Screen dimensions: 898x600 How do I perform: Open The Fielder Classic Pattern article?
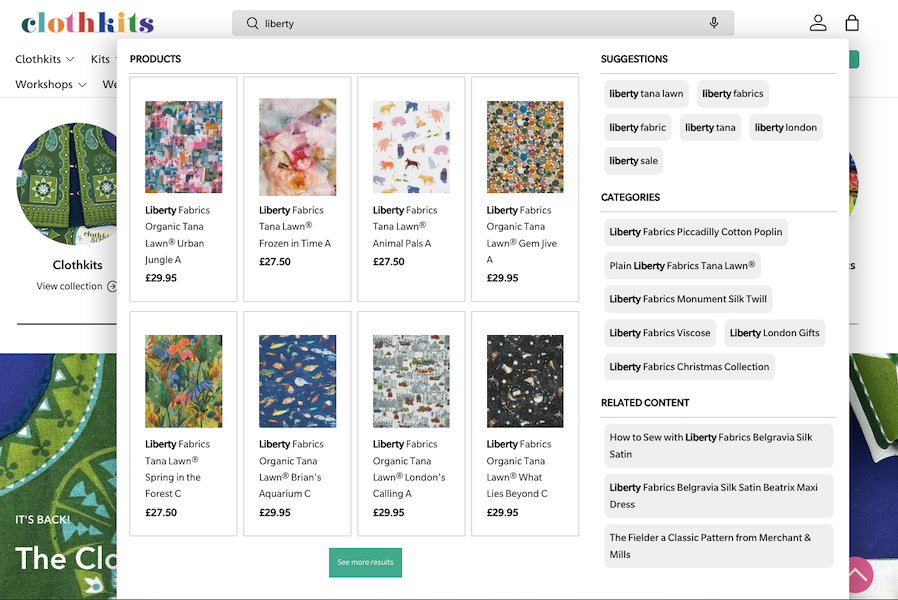pos(718,546)
